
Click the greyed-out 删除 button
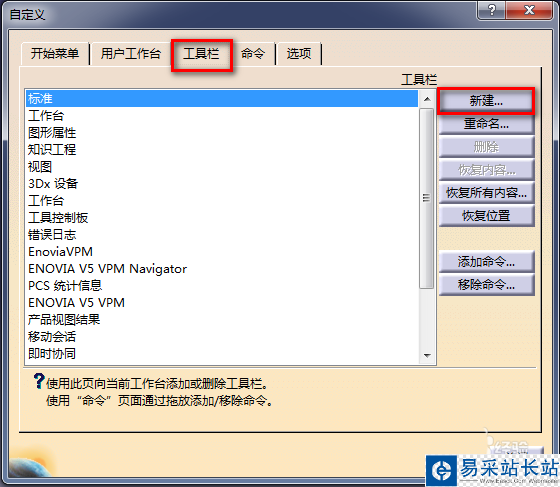[486, 147]
